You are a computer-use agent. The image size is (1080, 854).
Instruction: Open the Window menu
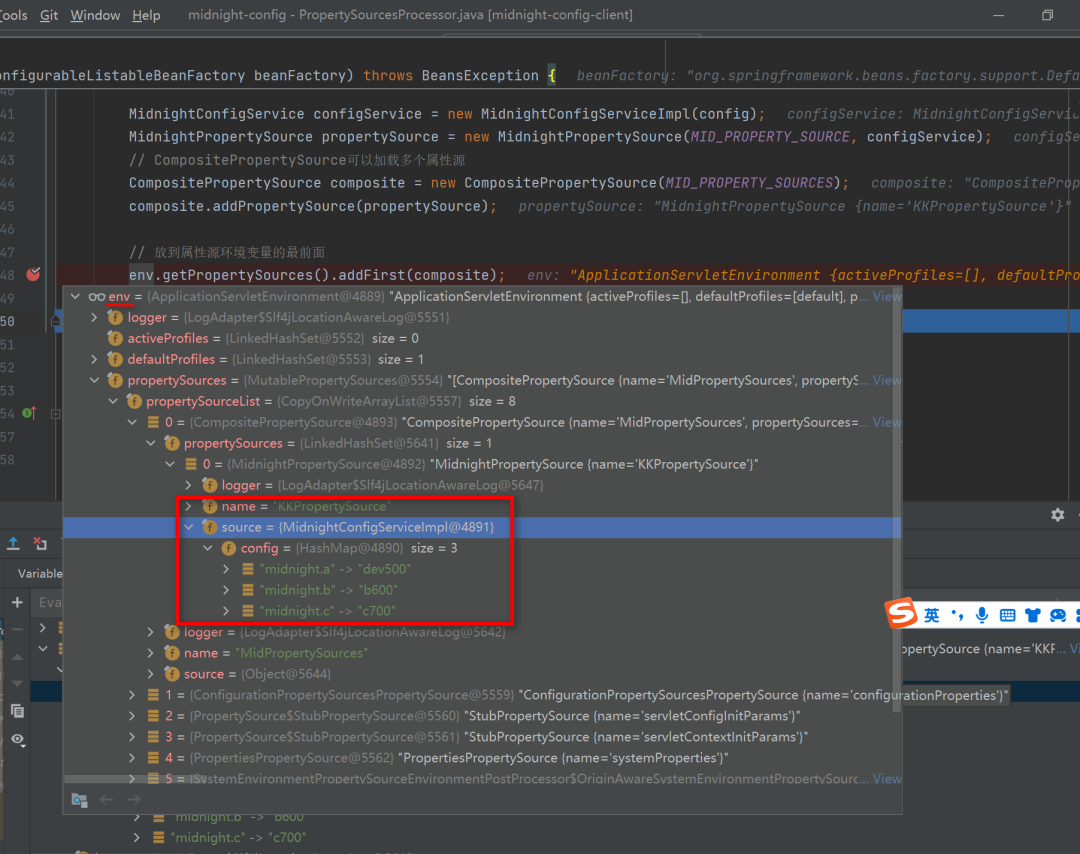pos(95,15)
